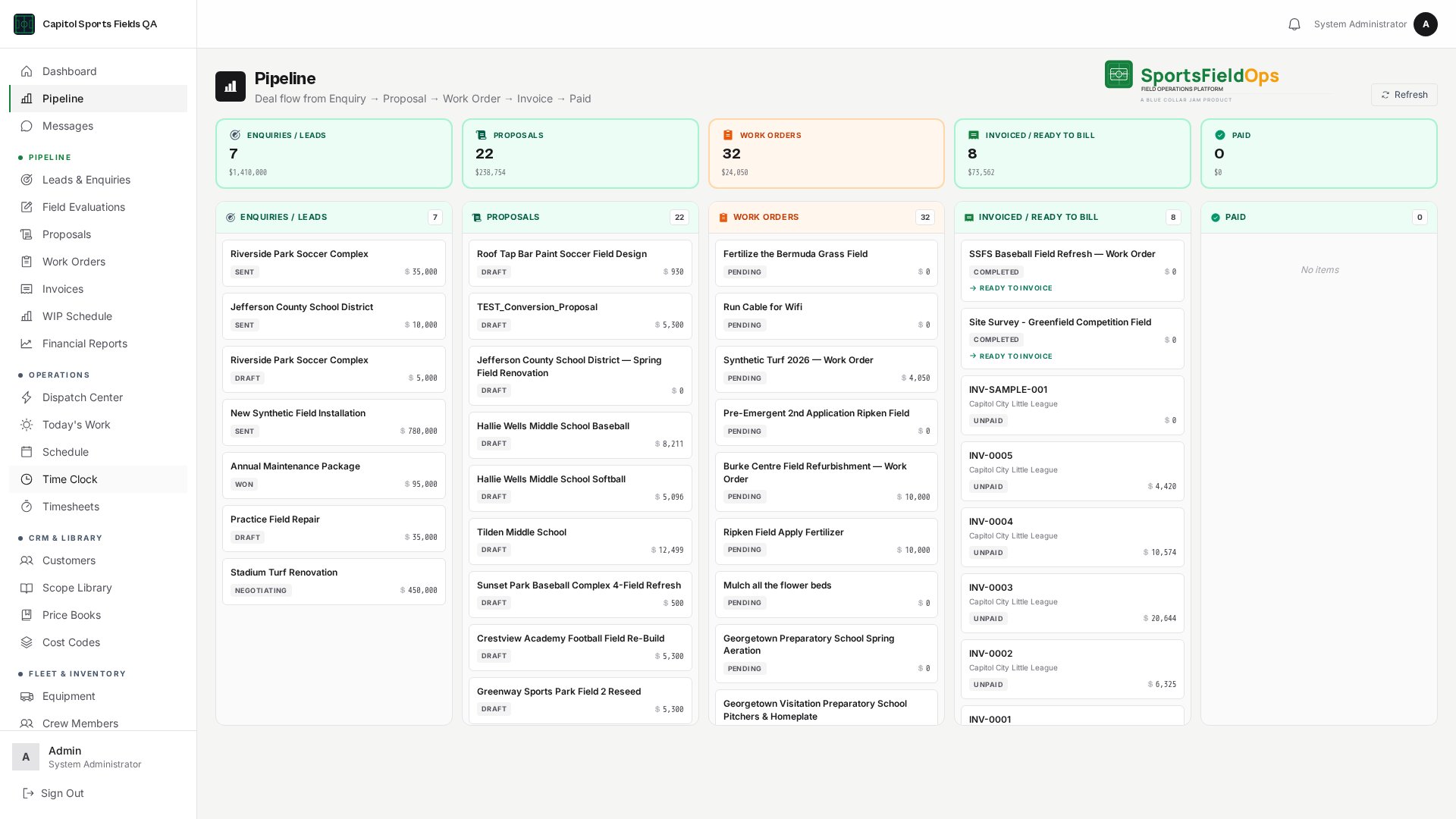1456x819 pixels.
Task: Open Ripken Field Apply Fertilizer card
Action: coord(827,541)
